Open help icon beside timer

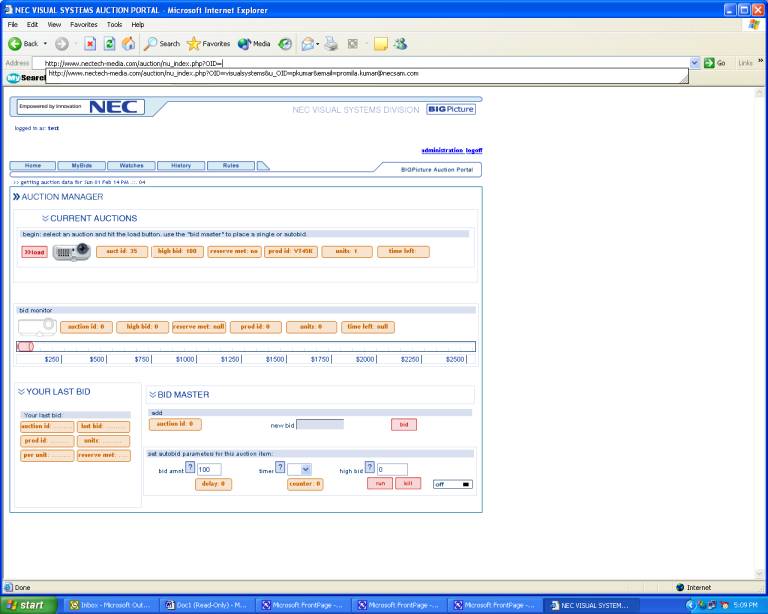pyautogui.click(x=280, y=467)
